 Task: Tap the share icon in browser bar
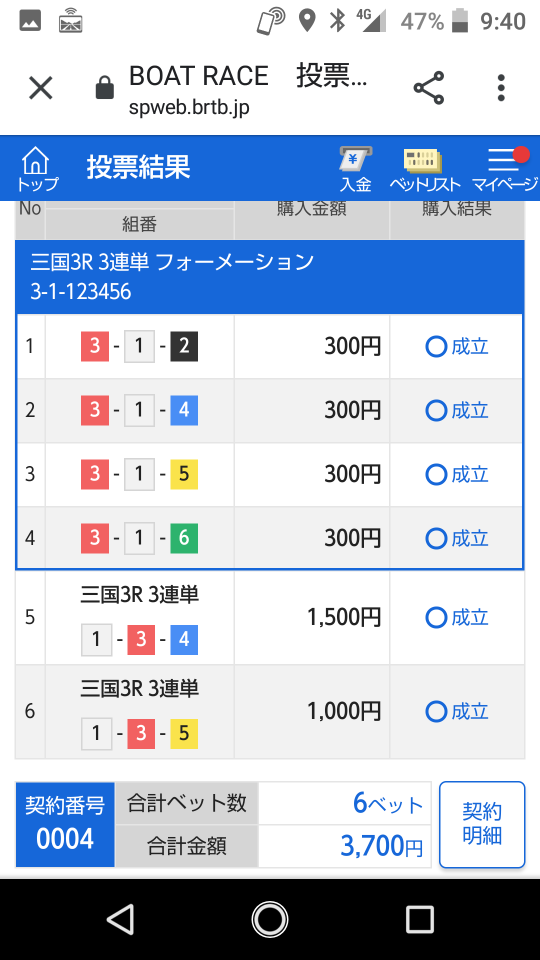(429, 88)
